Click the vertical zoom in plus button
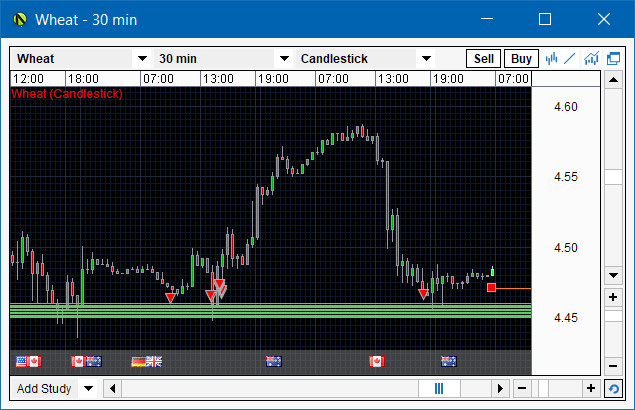The height and width of the screenshot is (410, 635). (613, 297)
